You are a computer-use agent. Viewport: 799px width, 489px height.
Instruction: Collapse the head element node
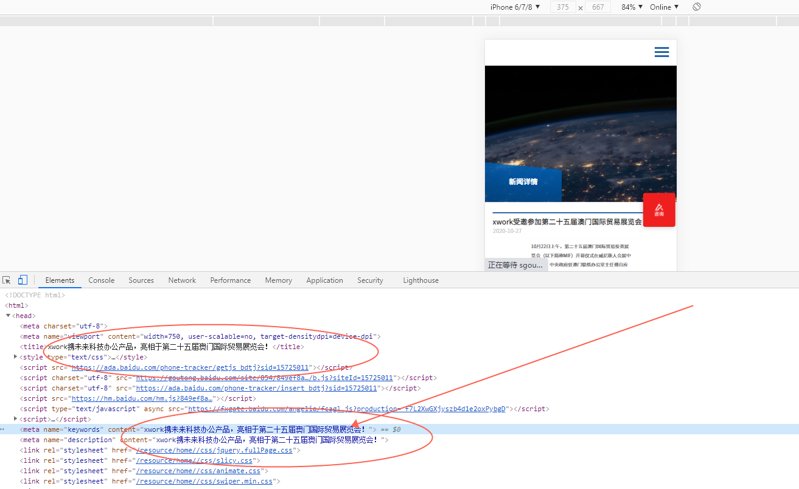point(8,316)
